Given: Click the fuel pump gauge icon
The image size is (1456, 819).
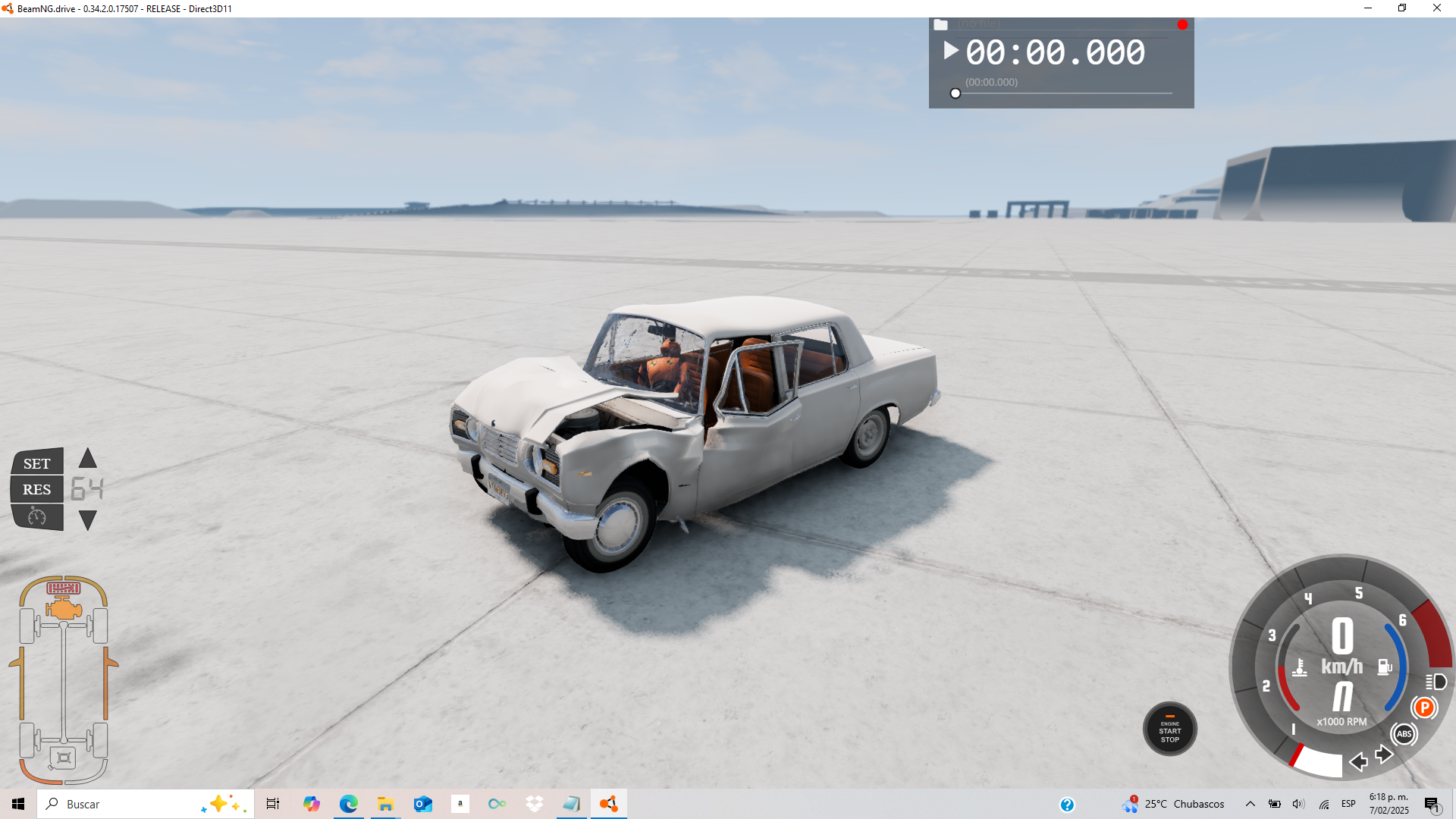Looking at the screenshot, I should (1385, 667).
